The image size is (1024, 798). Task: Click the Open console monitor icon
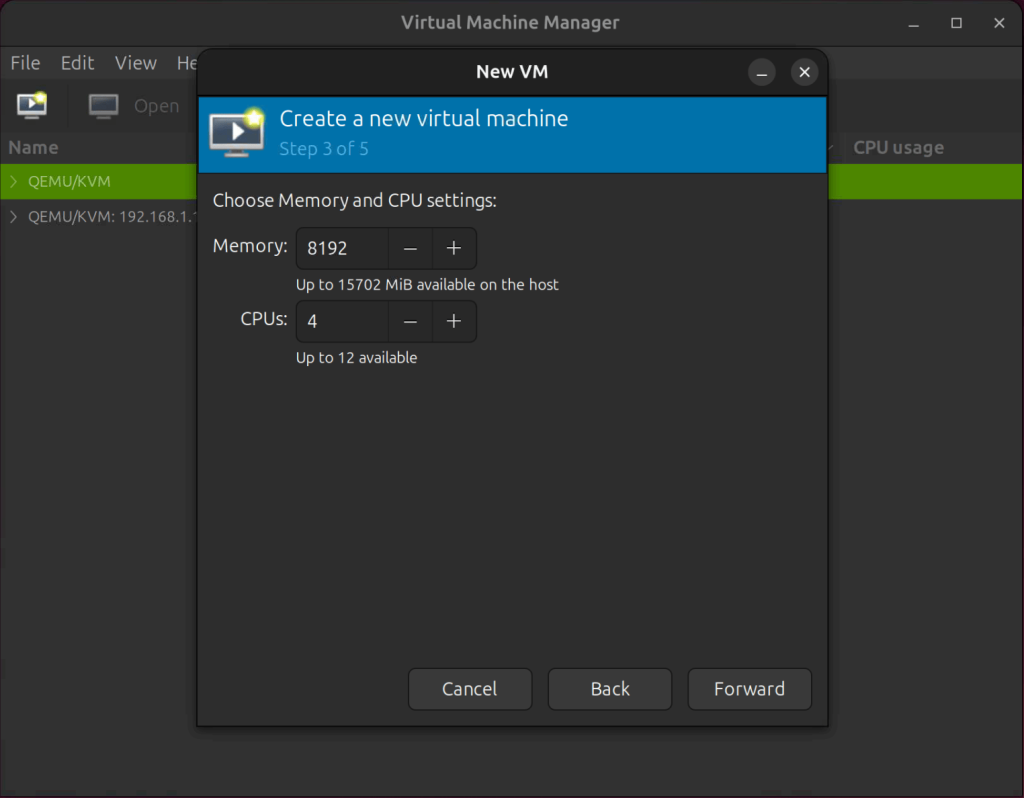(103, 105)
